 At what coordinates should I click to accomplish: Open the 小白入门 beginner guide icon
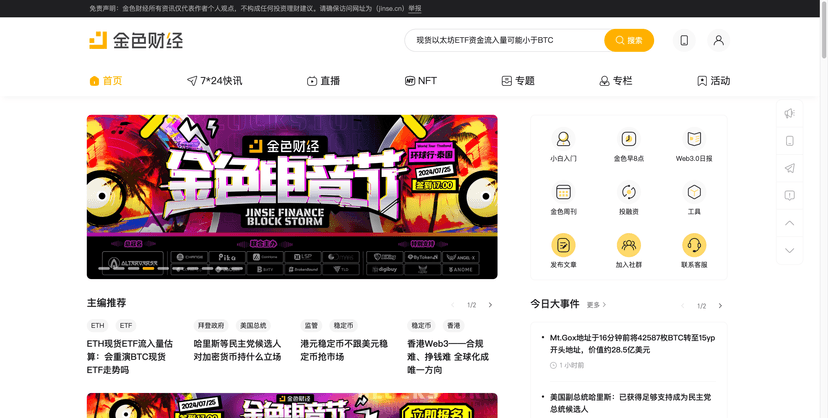pyautogui.click(x=563, y=140)
